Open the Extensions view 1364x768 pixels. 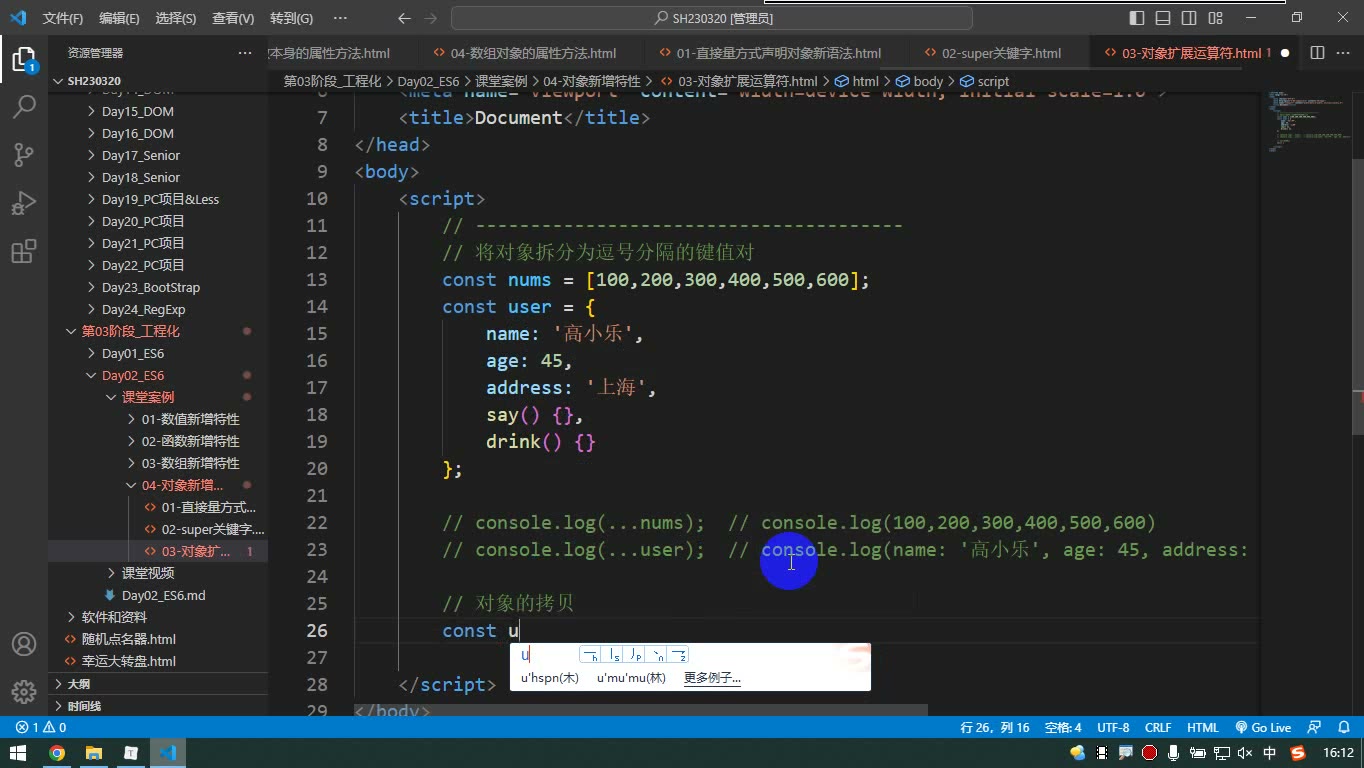click(24, 251)
